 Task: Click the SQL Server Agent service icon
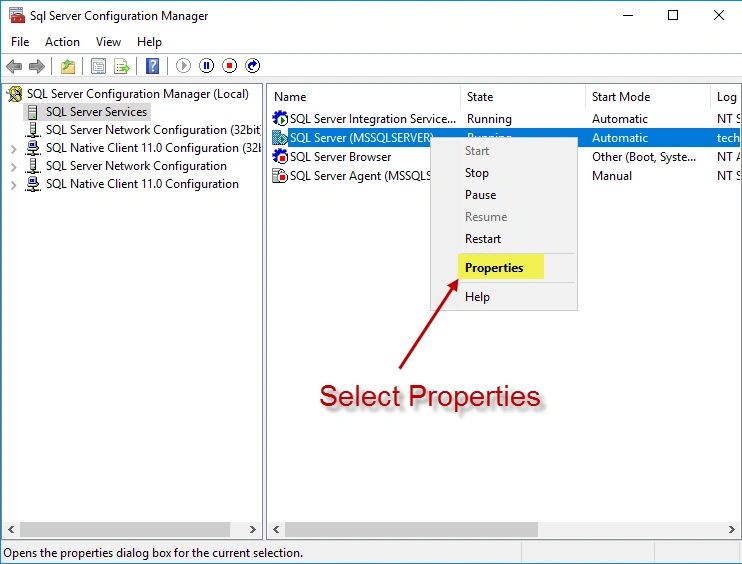tap(280, 176)
